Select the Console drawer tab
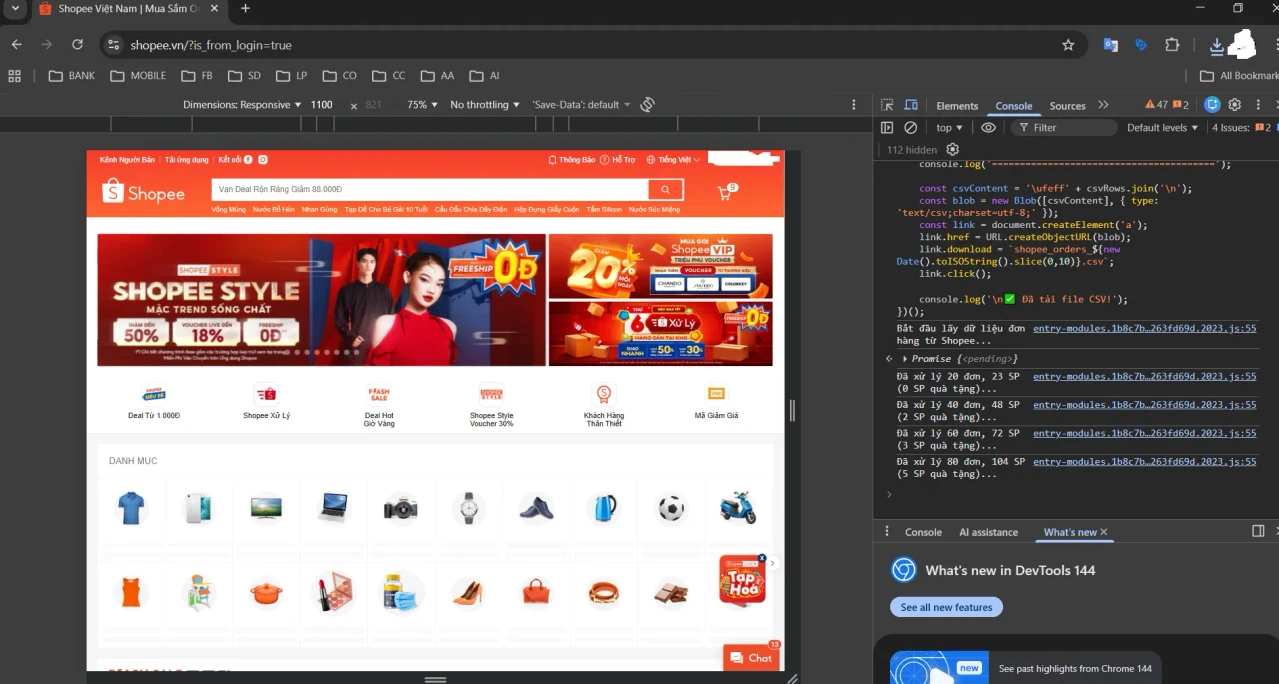Screen dimensions: 1279x684 923,532
